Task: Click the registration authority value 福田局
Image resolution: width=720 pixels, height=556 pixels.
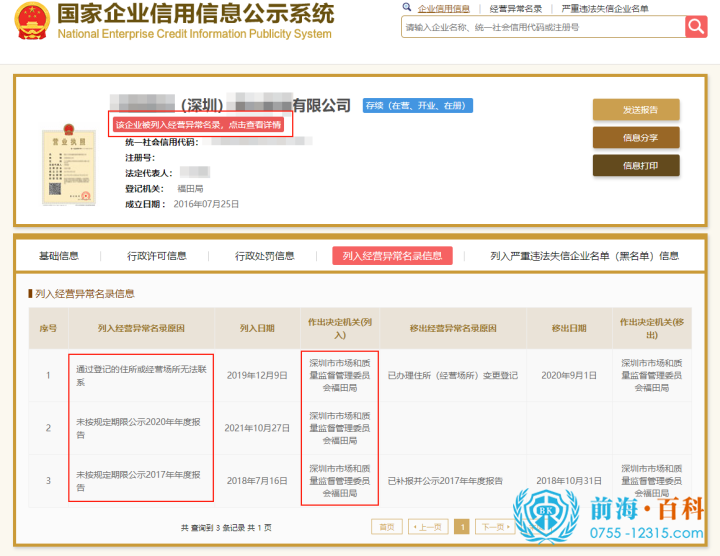Action: pyautogui.click(x=190, y=189)
